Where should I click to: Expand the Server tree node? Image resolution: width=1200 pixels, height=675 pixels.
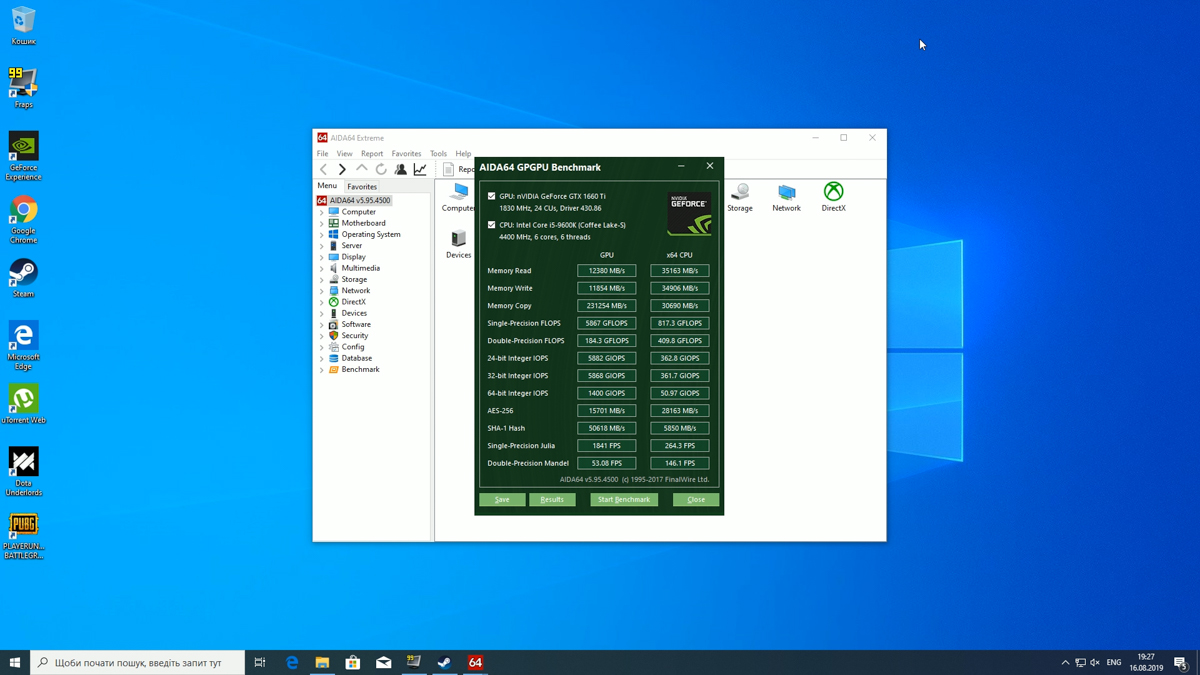click(322, 246)
